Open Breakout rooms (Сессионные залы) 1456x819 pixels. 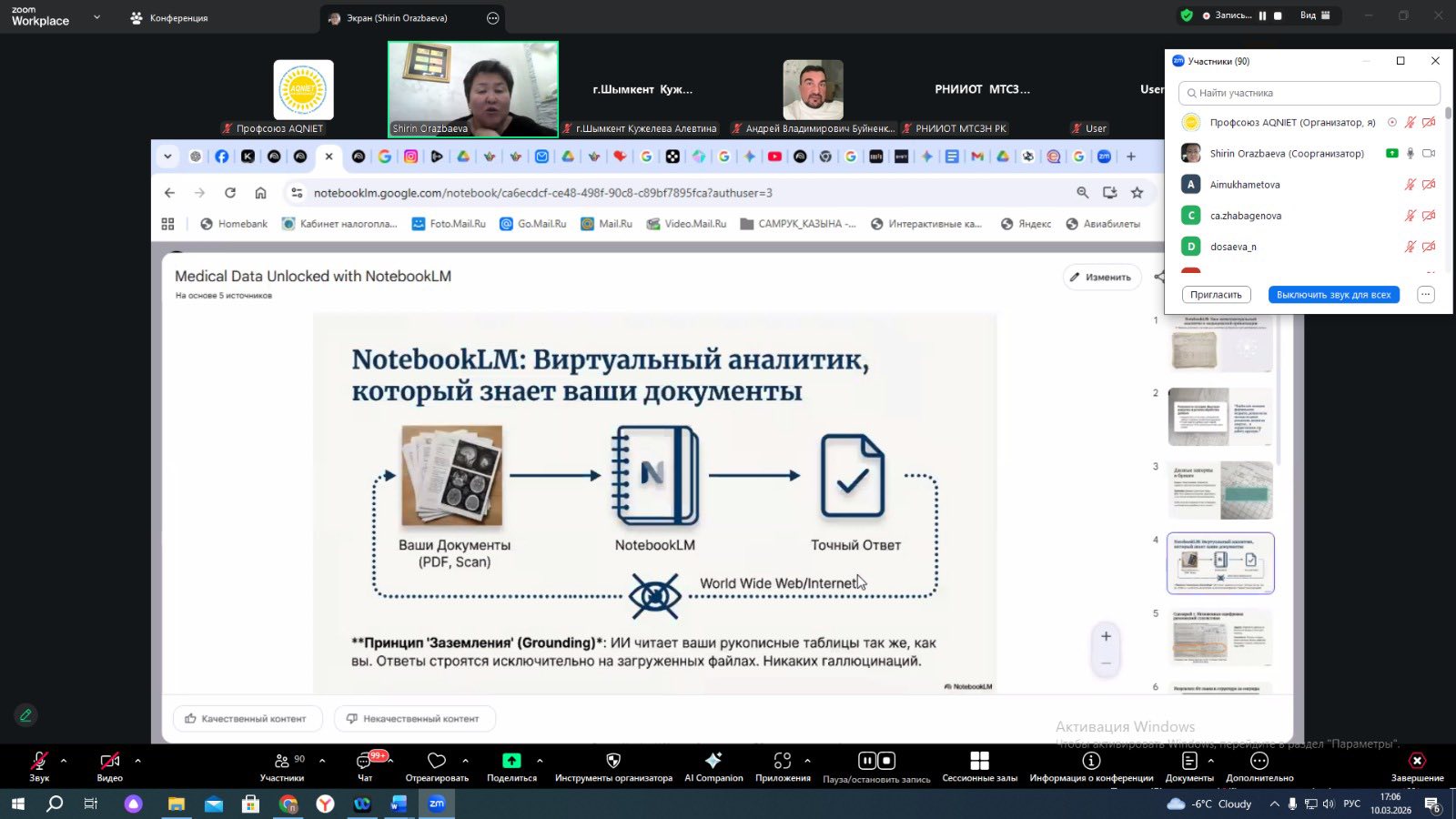point(979,761)
